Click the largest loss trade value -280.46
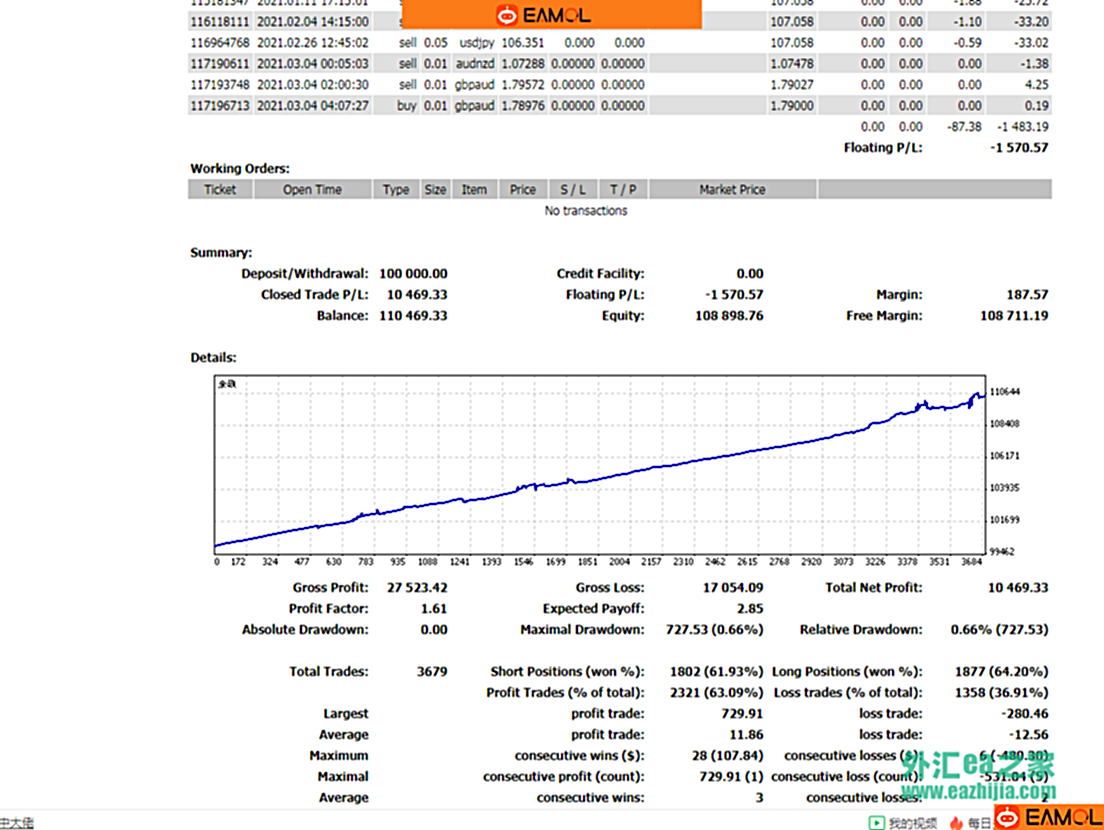This screenshot has width=1104, height=830. point(1024,715)
